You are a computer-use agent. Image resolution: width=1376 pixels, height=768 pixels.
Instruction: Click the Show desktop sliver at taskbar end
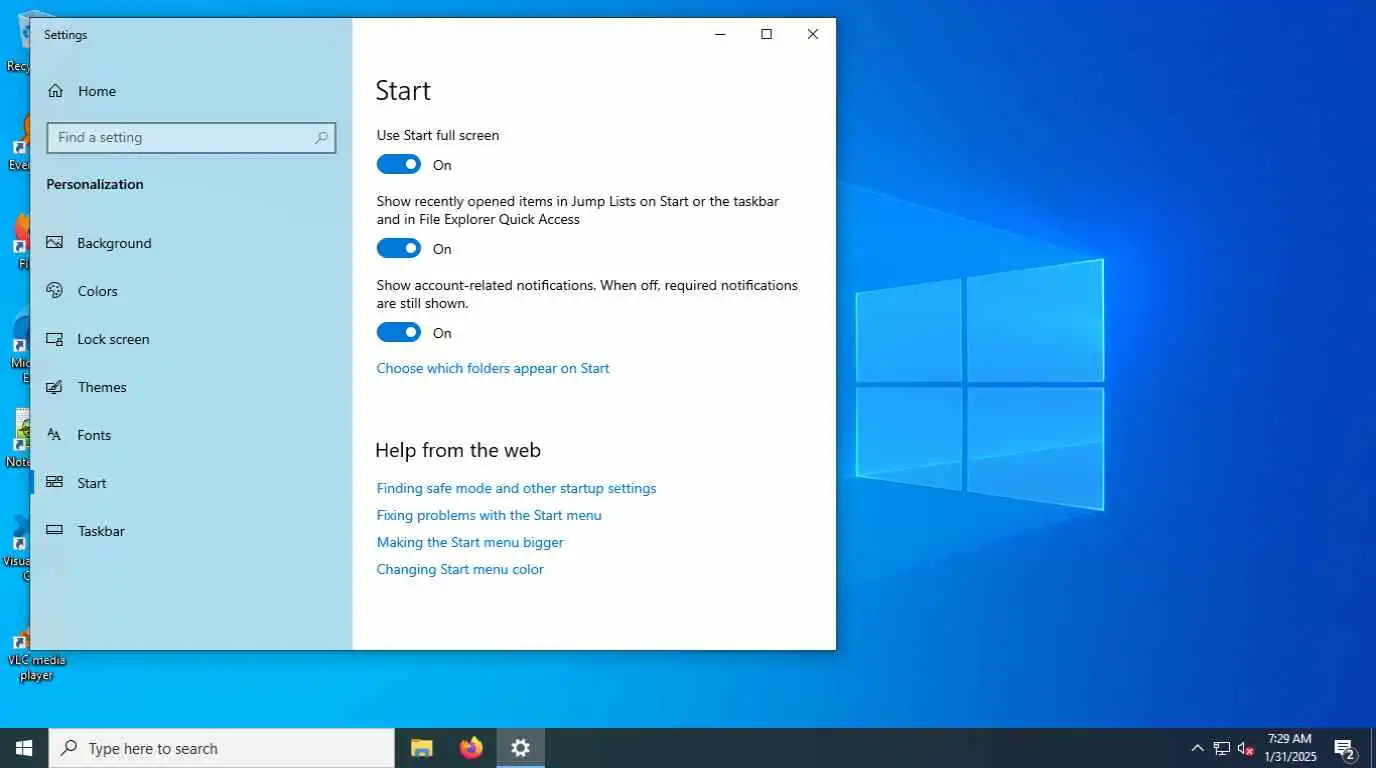point(1373,748)
